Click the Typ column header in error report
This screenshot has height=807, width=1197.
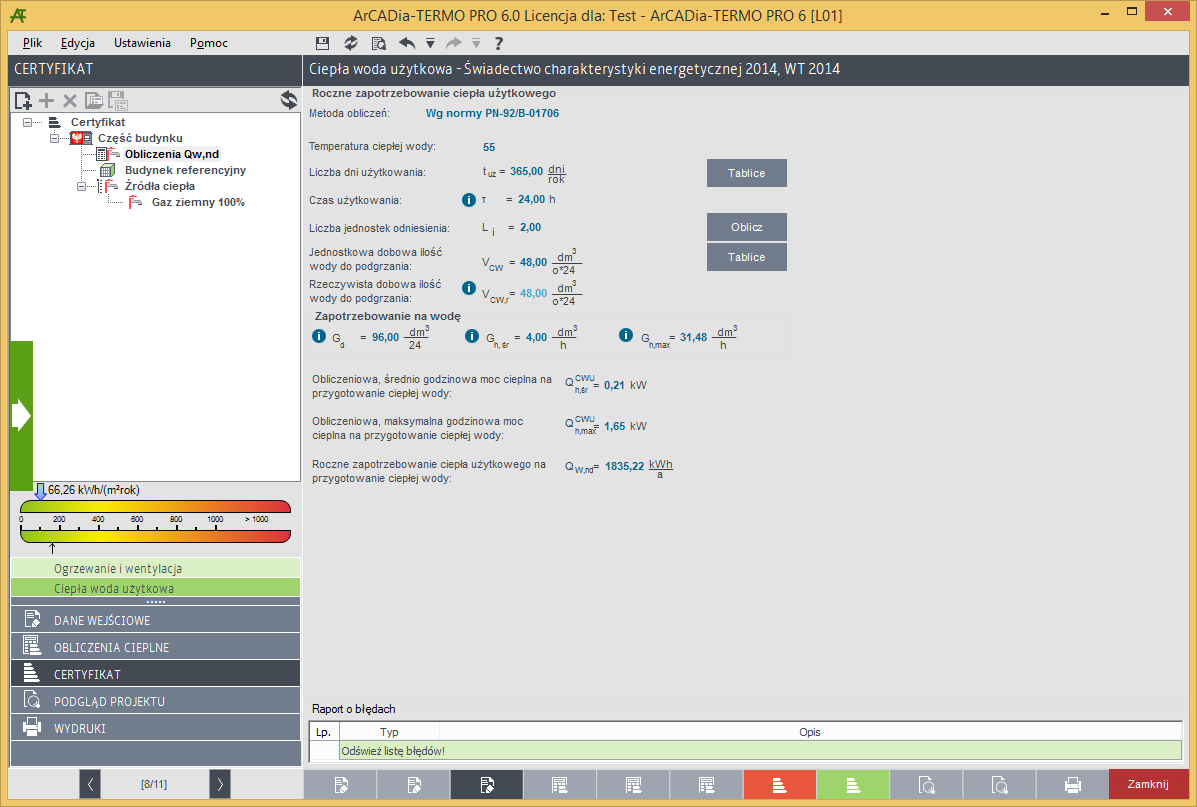click(x=389, y=731)
